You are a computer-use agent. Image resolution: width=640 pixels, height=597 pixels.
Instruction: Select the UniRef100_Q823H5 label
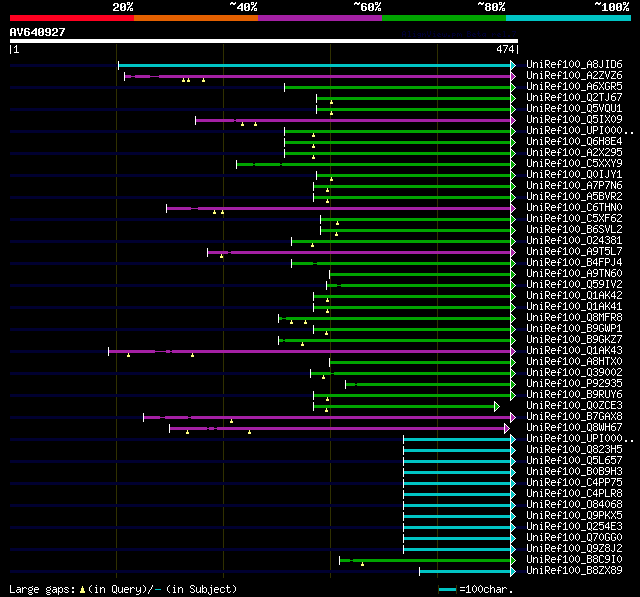point(574,450)
